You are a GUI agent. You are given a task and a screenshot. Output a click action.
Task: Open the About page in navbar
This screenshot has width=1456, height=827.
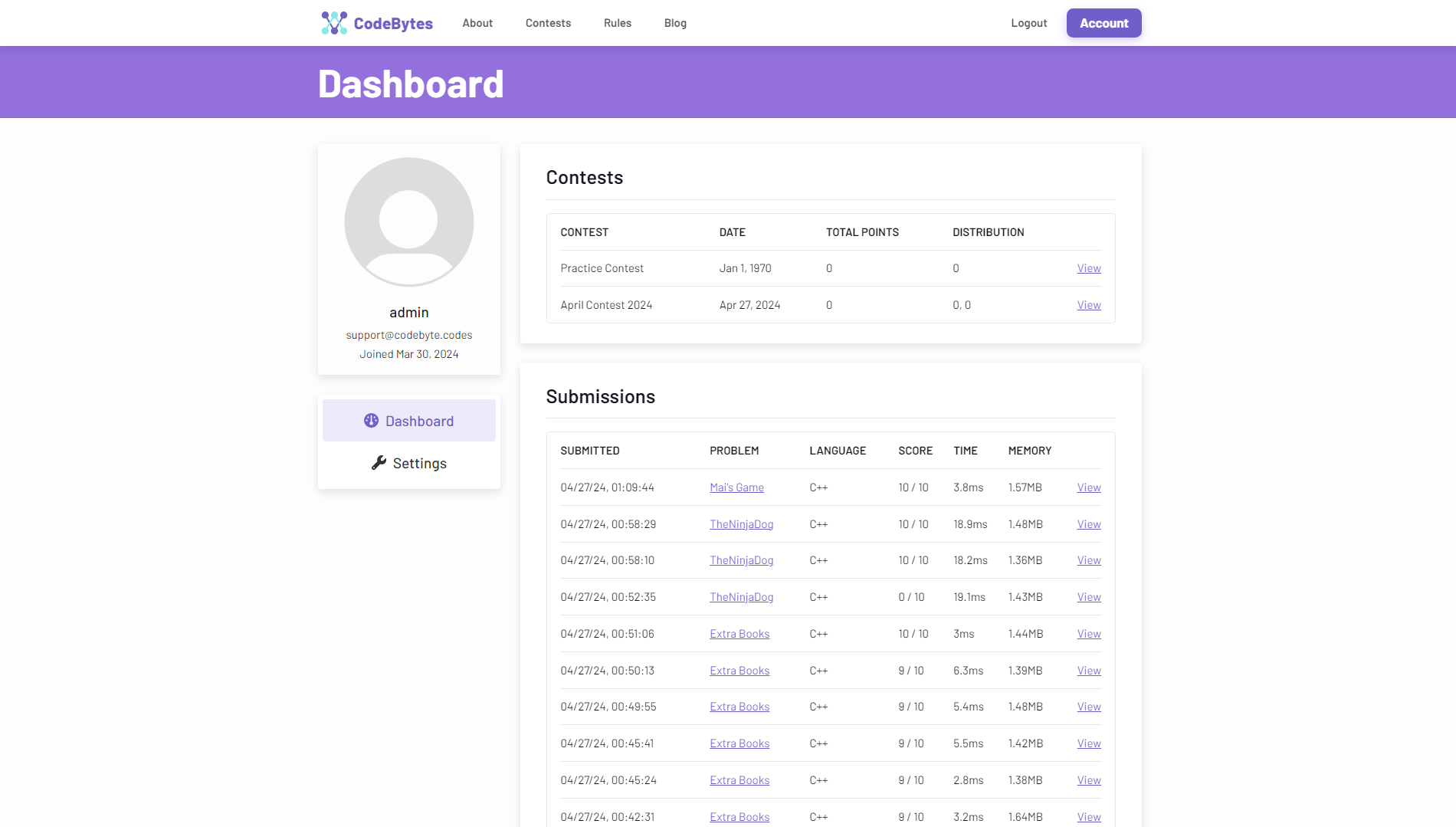(477, 23)
